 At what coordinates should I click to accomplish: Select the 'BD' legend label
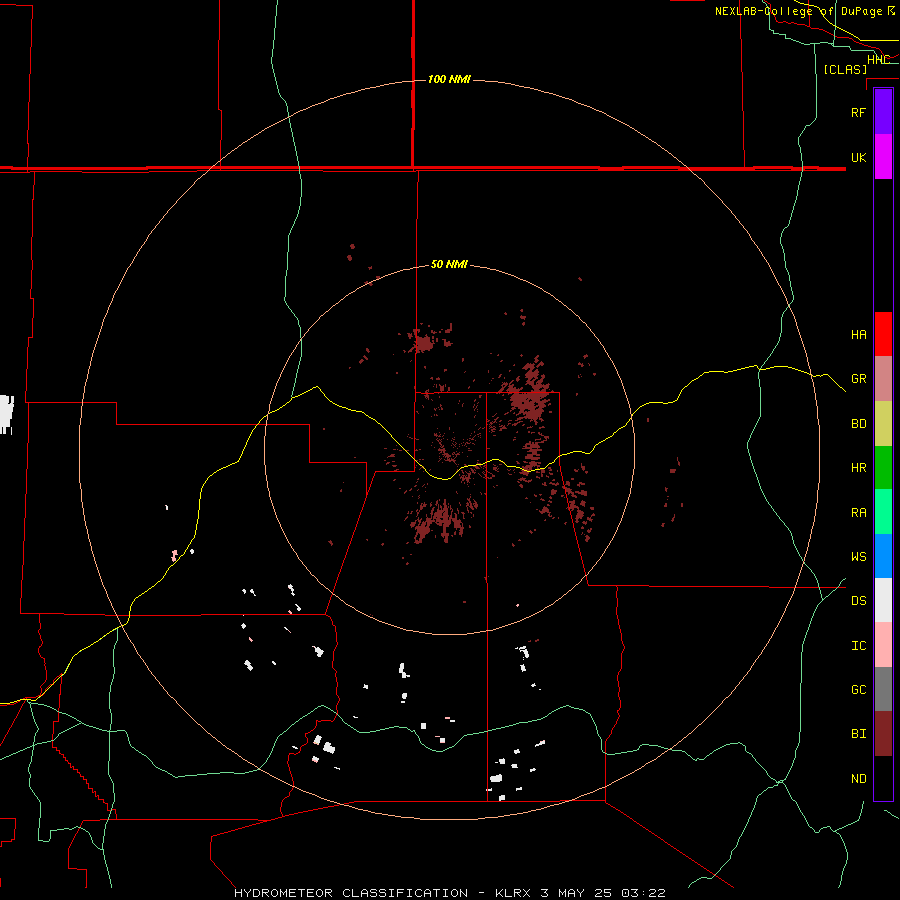(858, 424)
